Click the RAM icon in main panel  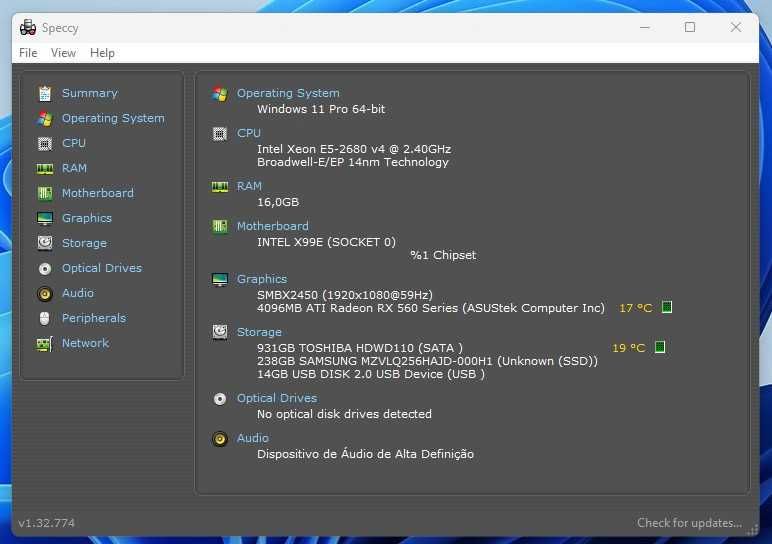point(220,186)
